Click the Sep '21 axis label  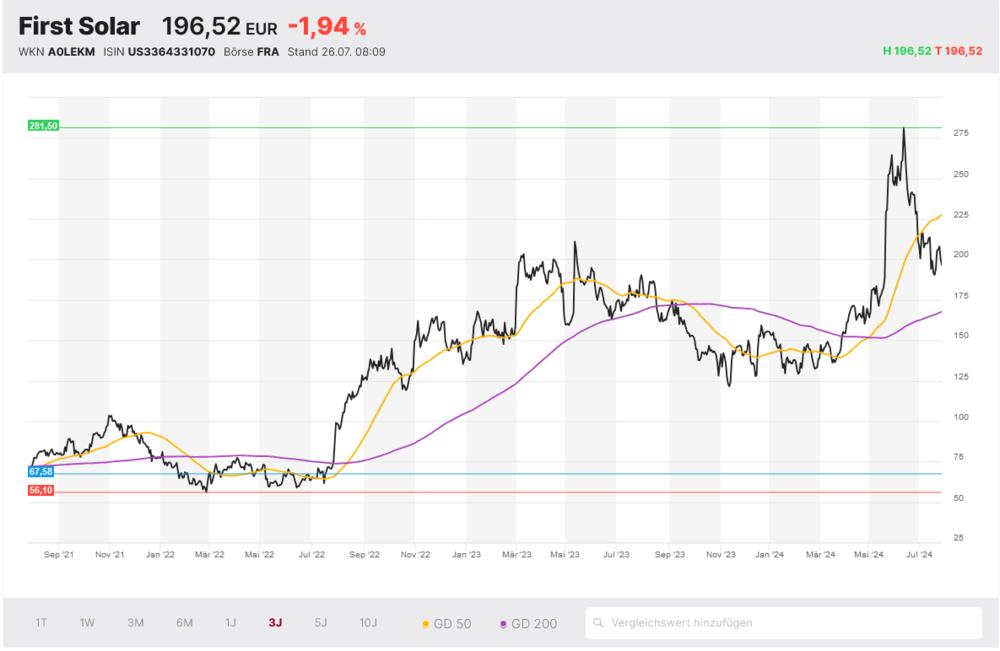[x=59, y=555]
